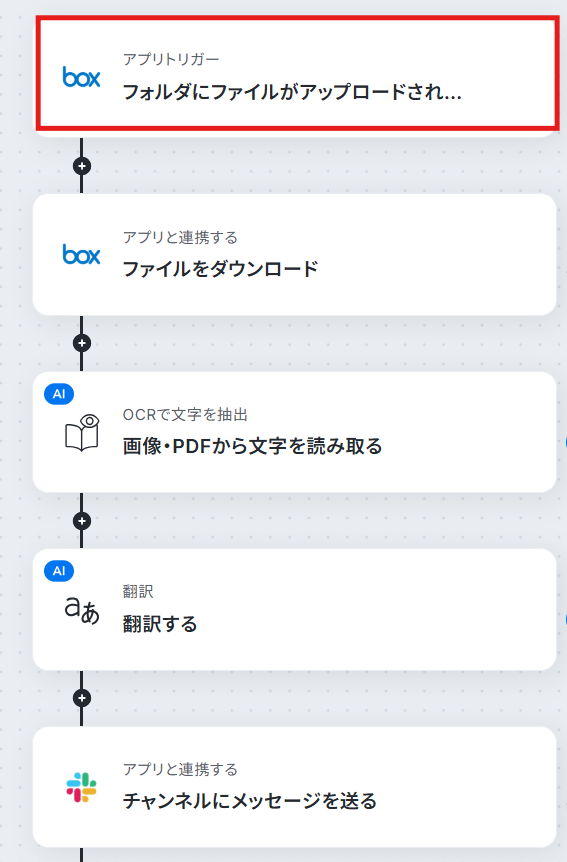Insert a step after the OCR card
This screenshot has width=567, height=862.
(x=82, y=521)
